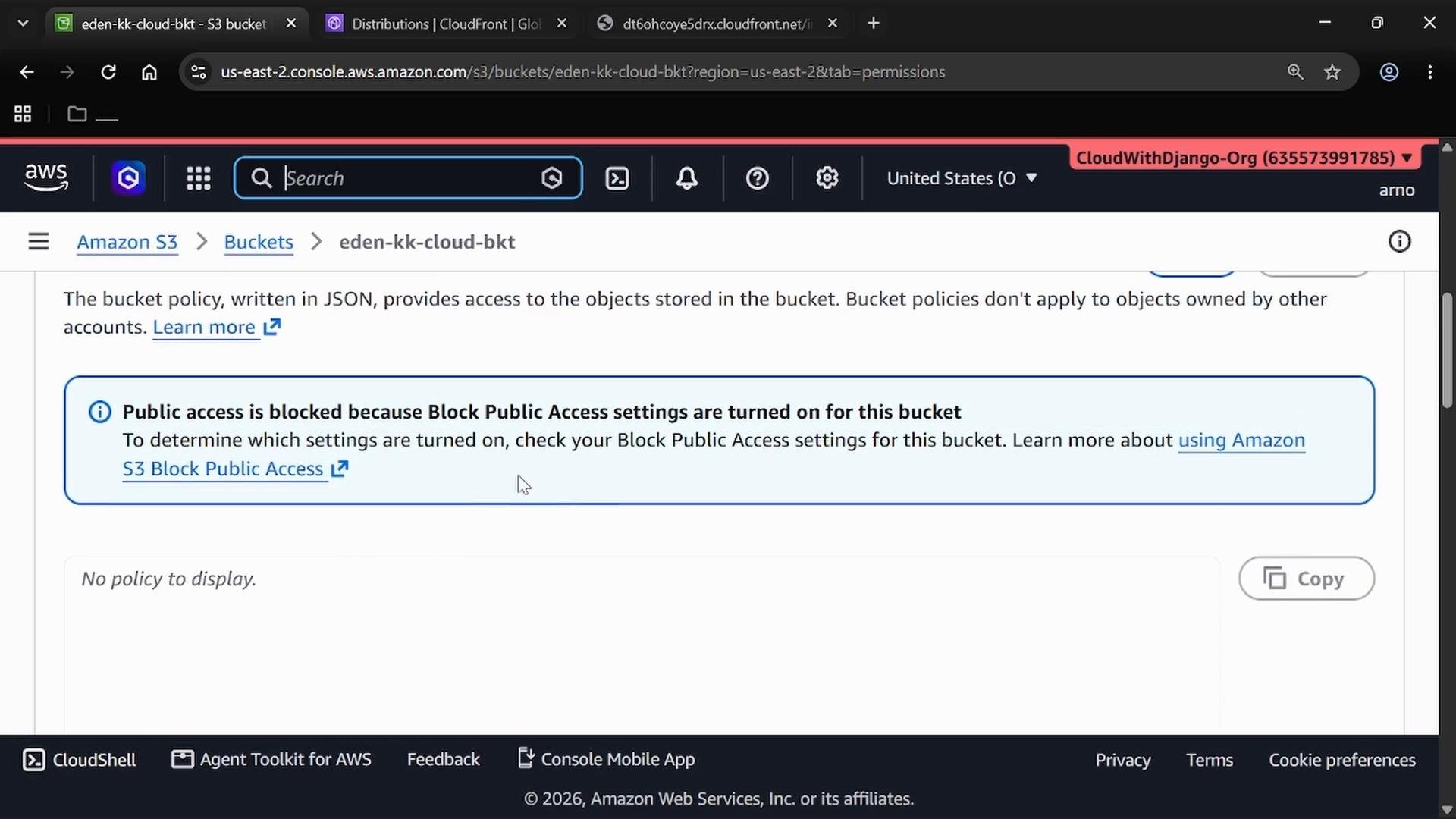Switch to the dt6ohcoye5drx.cloudfront.net tab
Image resolution: width=1456 pixels, height=819 pixels.
click(x=717, y=24)
